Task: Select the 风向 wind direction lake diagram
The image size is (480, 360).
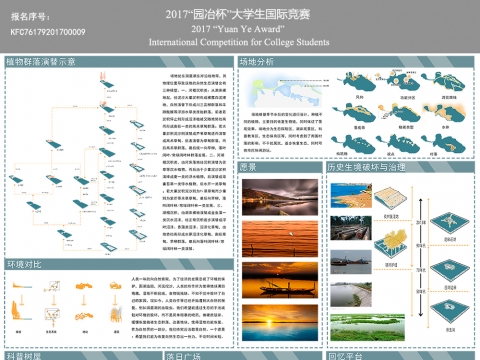Action: tap(358, 82)
